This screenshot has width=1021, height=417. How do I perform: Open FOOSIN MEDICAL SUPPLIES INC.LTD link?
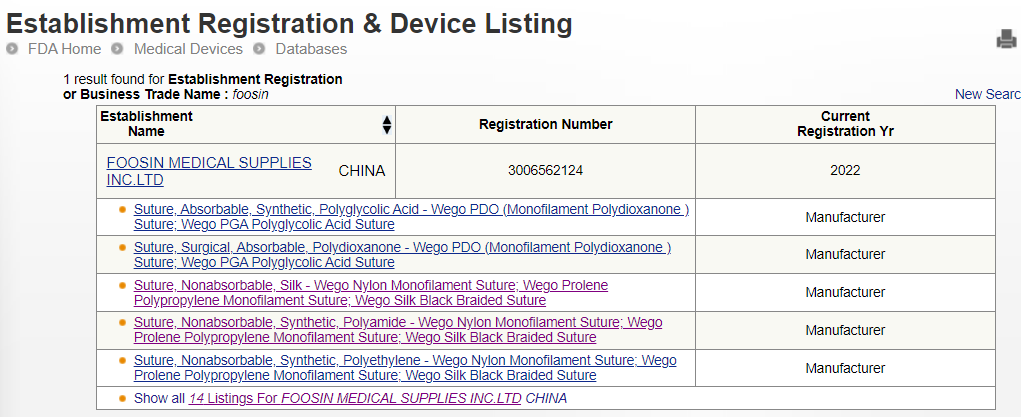(209, 171)
